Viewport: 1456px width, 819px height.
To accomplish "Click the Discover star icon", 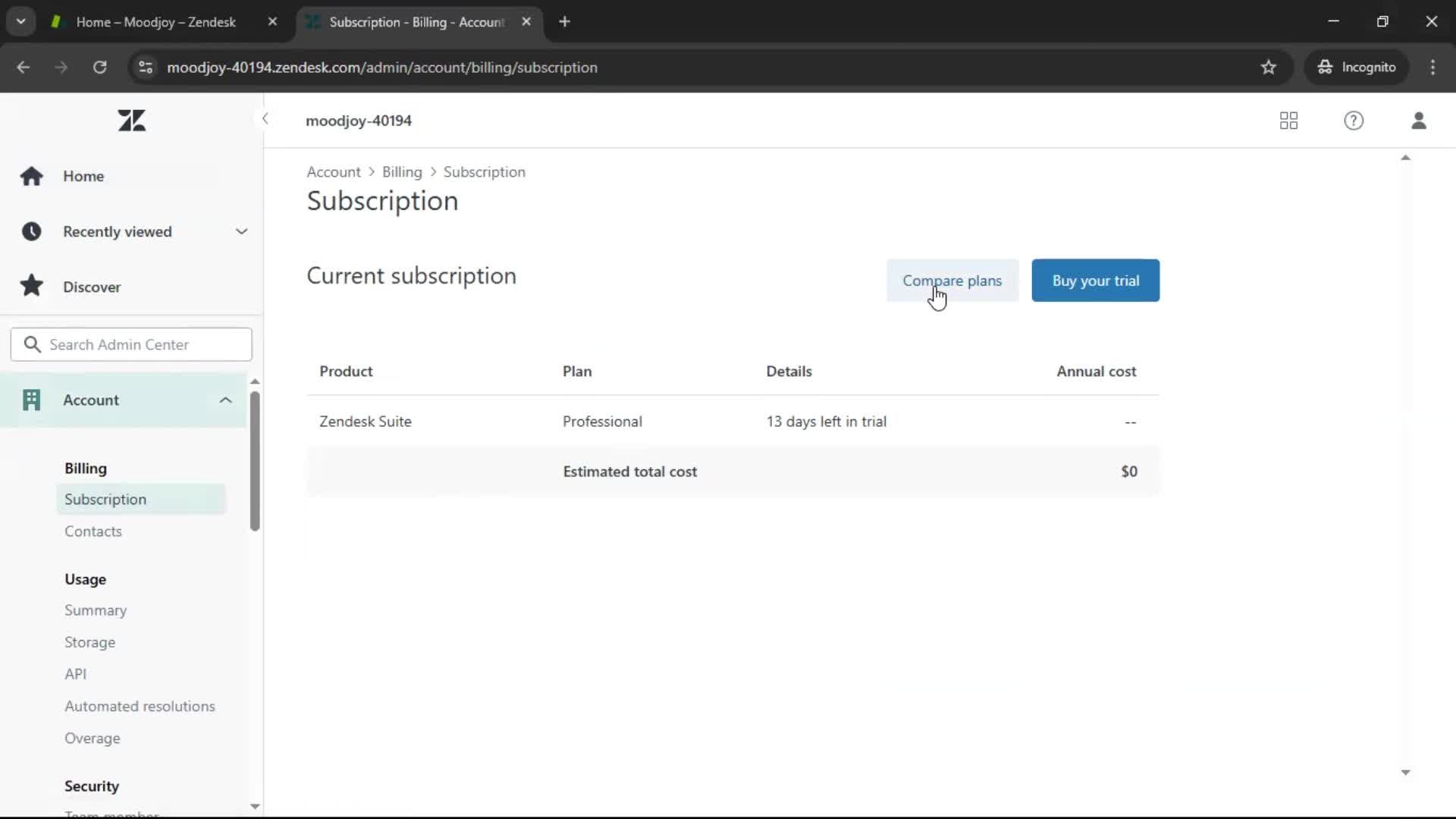I will click(x=31, y=286).
